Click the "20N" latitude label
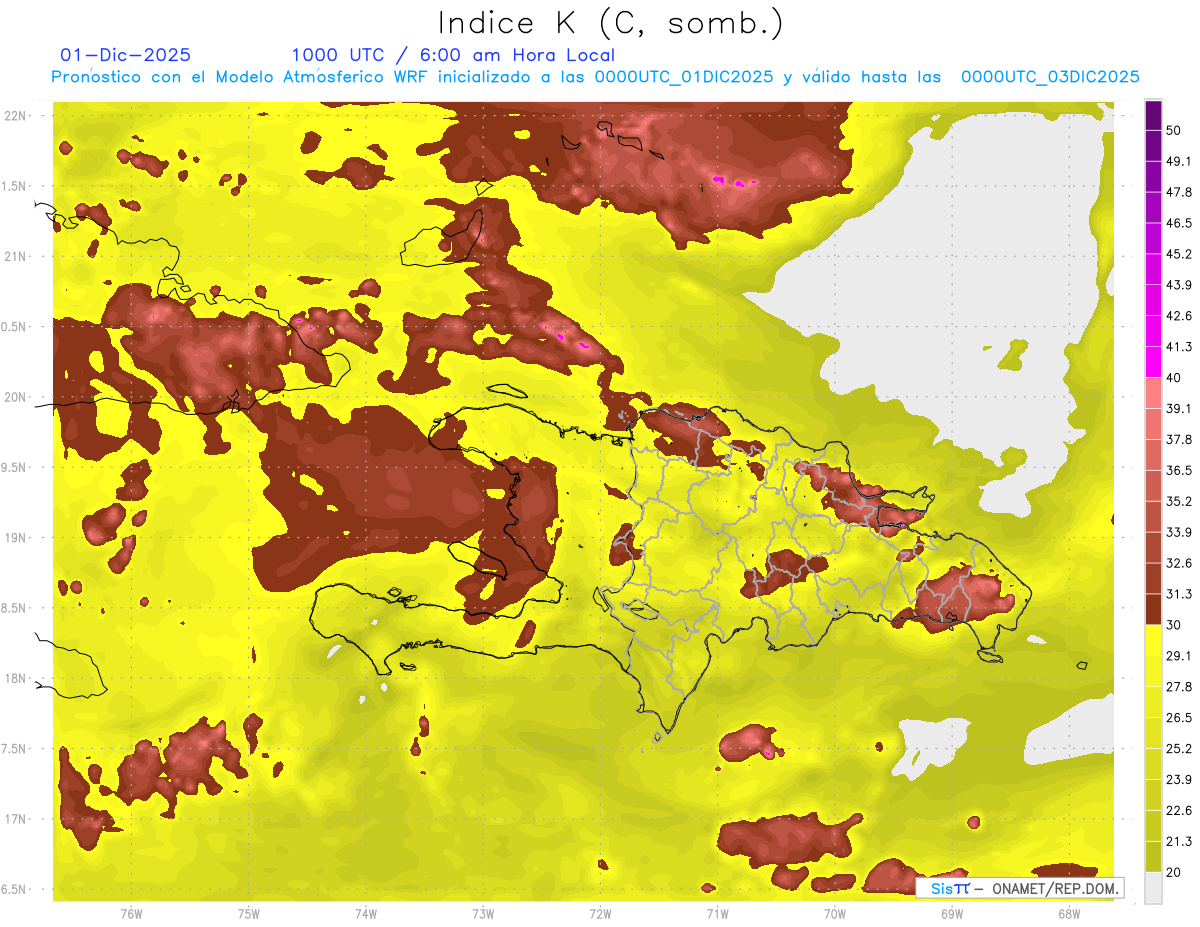This screenshot has width=1200, height=927. 15,397
